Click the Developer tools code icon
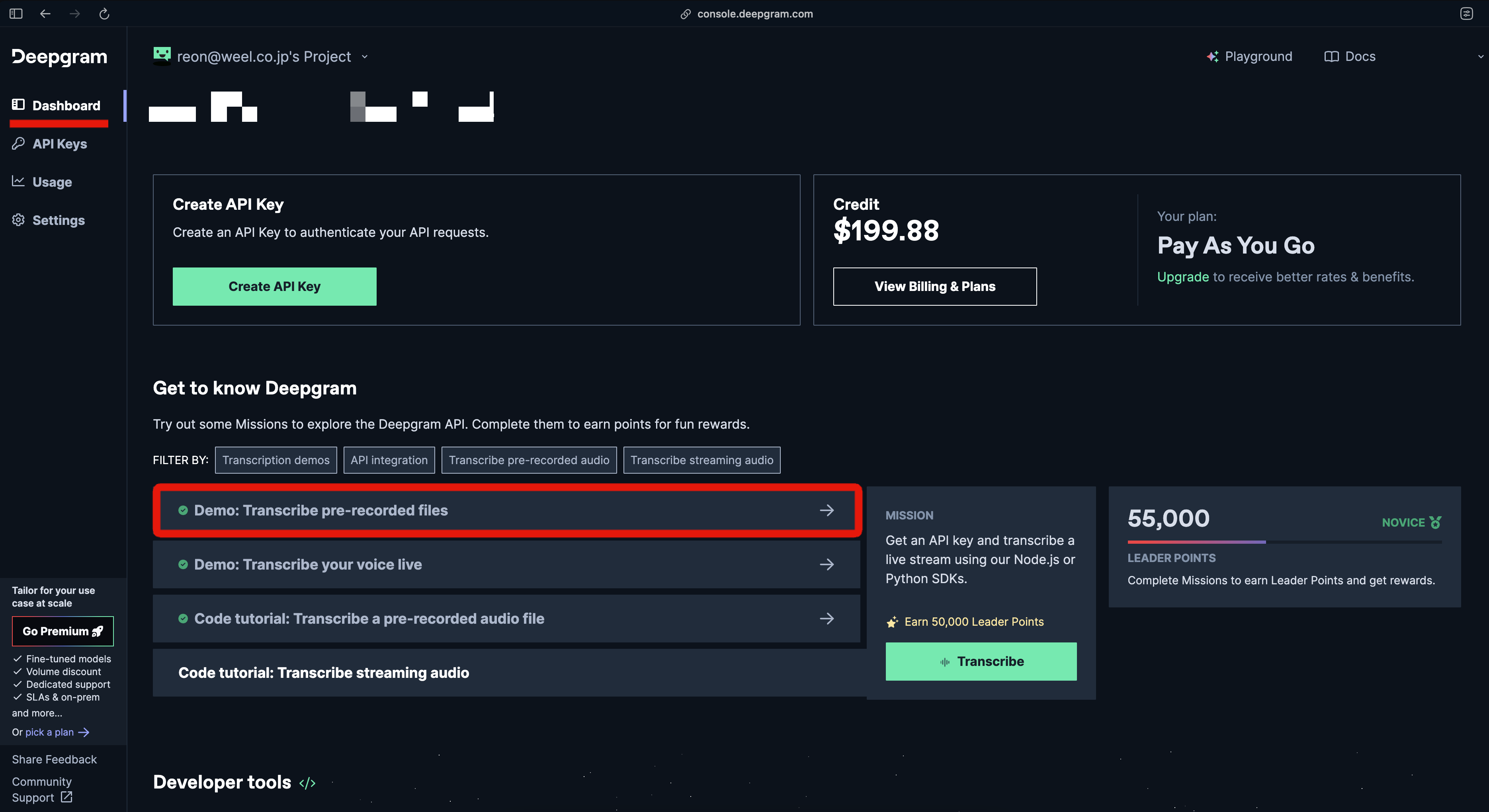The image size is (1489, 812). 307,783
